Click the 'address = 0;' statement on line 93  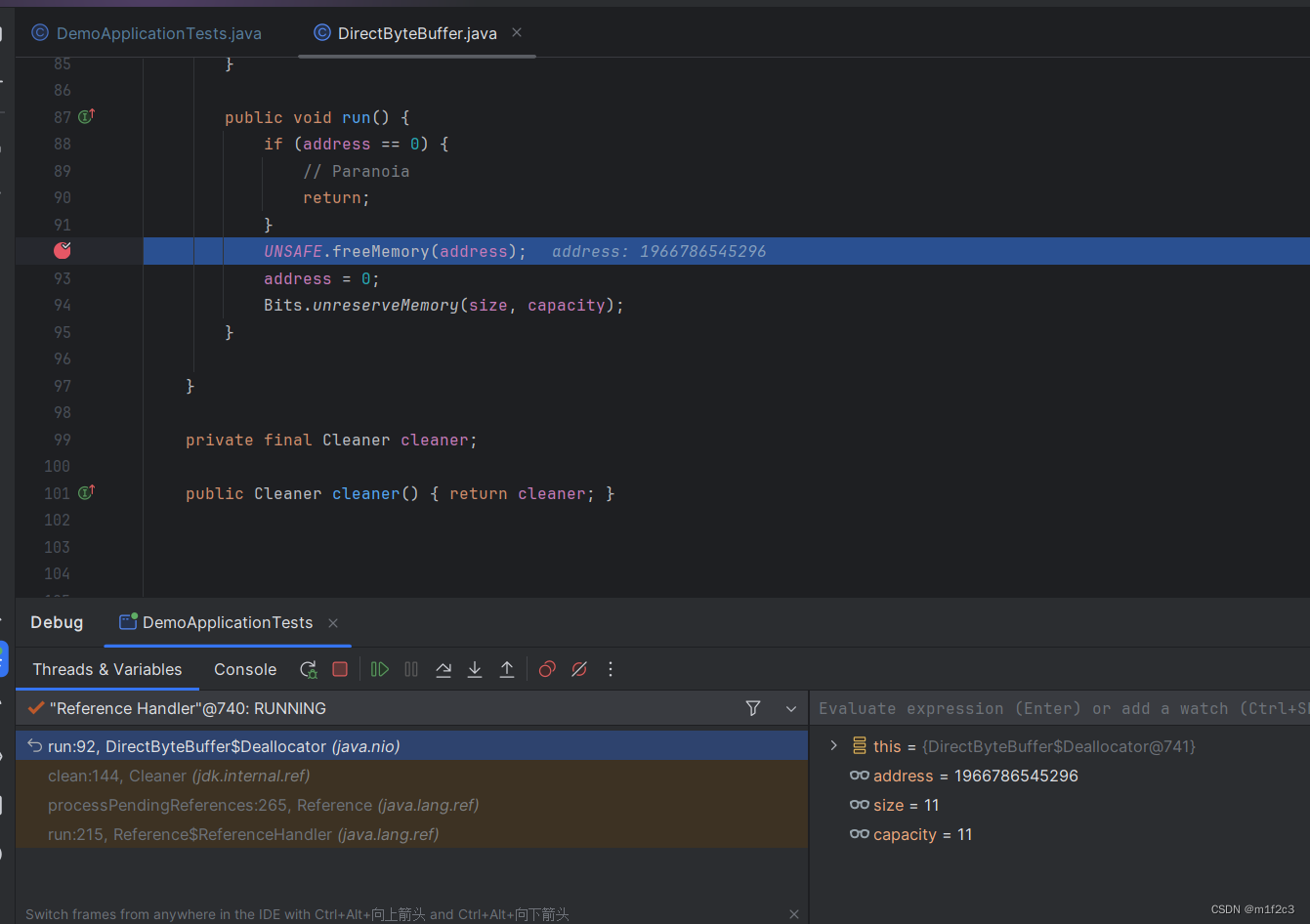pyautogui.click(x=321, y=278)
